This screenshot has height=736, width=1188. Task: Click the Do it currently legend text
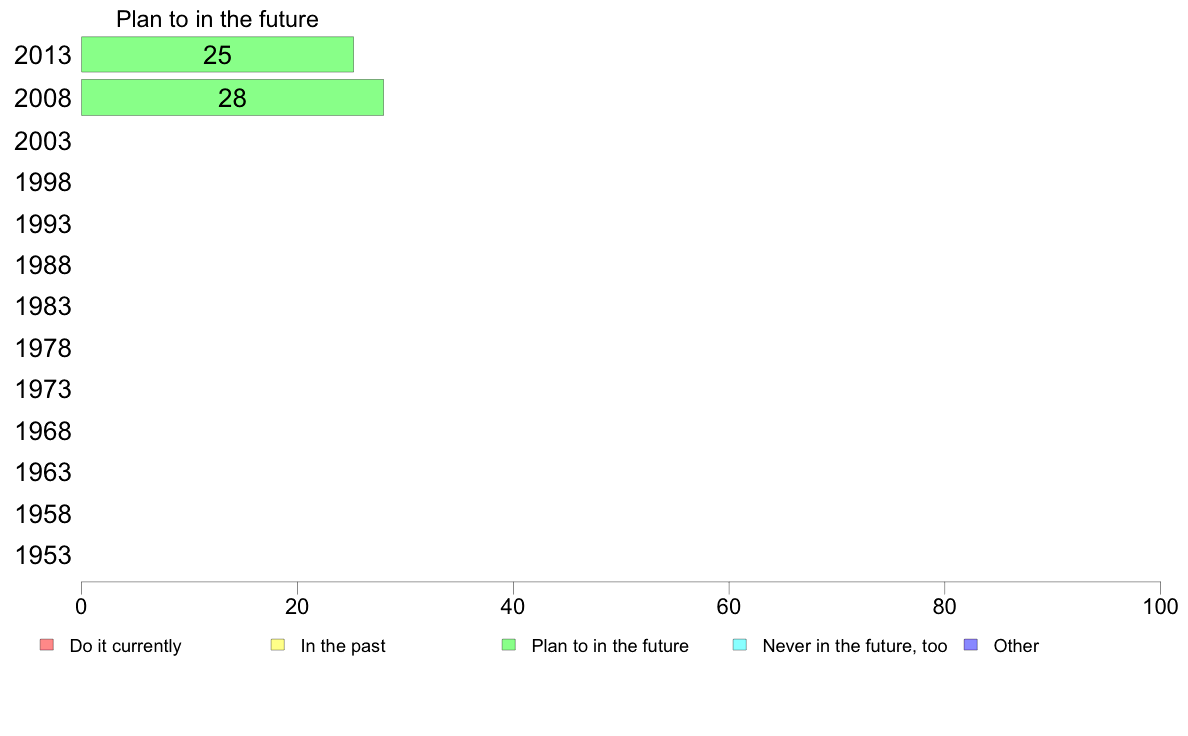click(126, 646)
